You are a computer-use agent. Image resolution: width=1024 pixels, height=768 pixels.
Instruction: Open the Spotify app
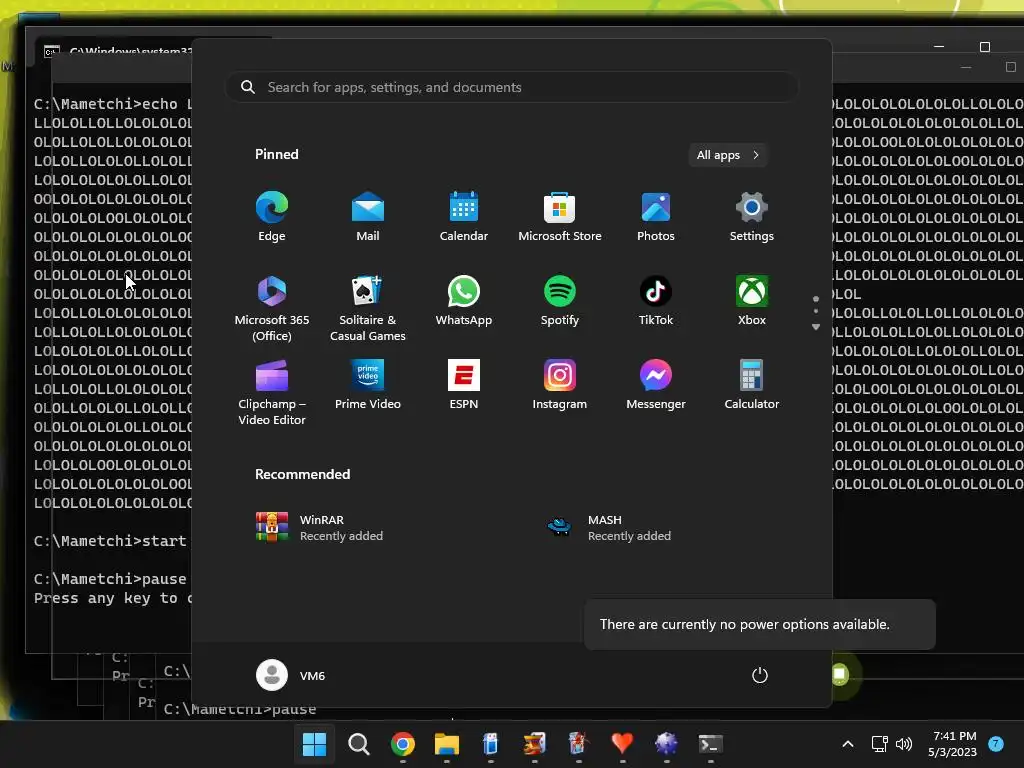[x=560, y=300]
